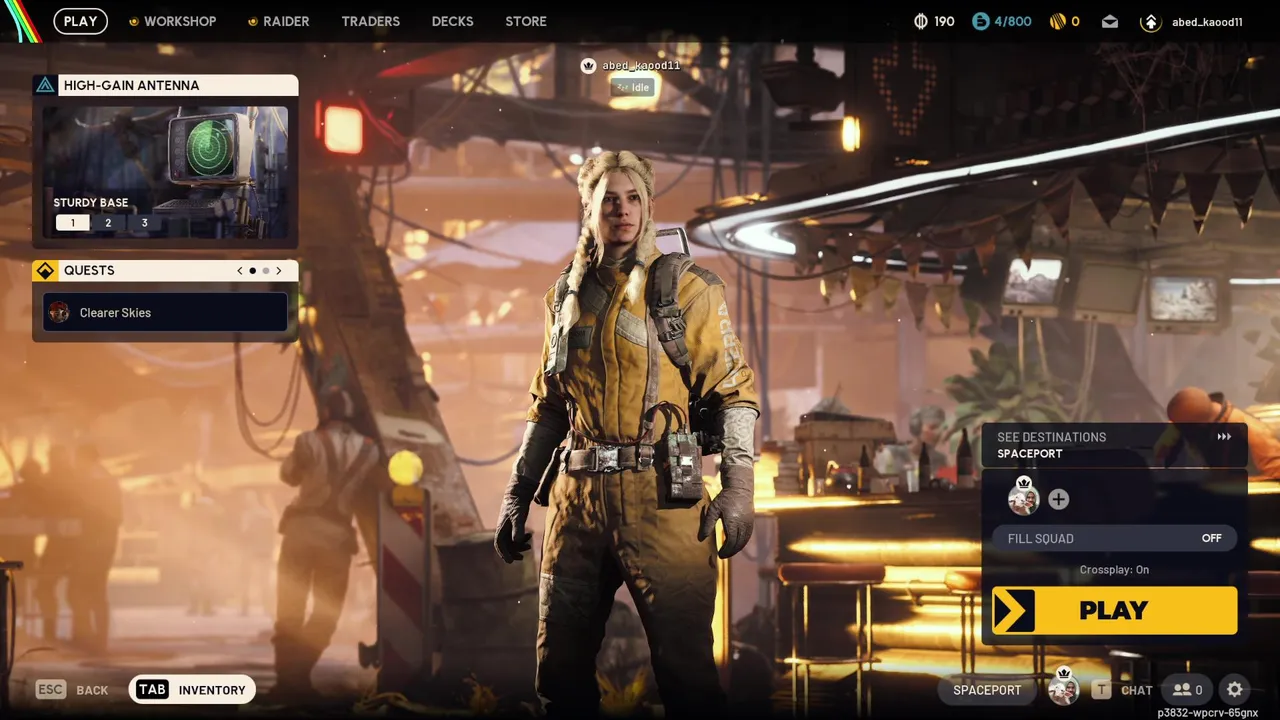
Task: Click the gold raider tokens icon
Action: [1058, 21]
